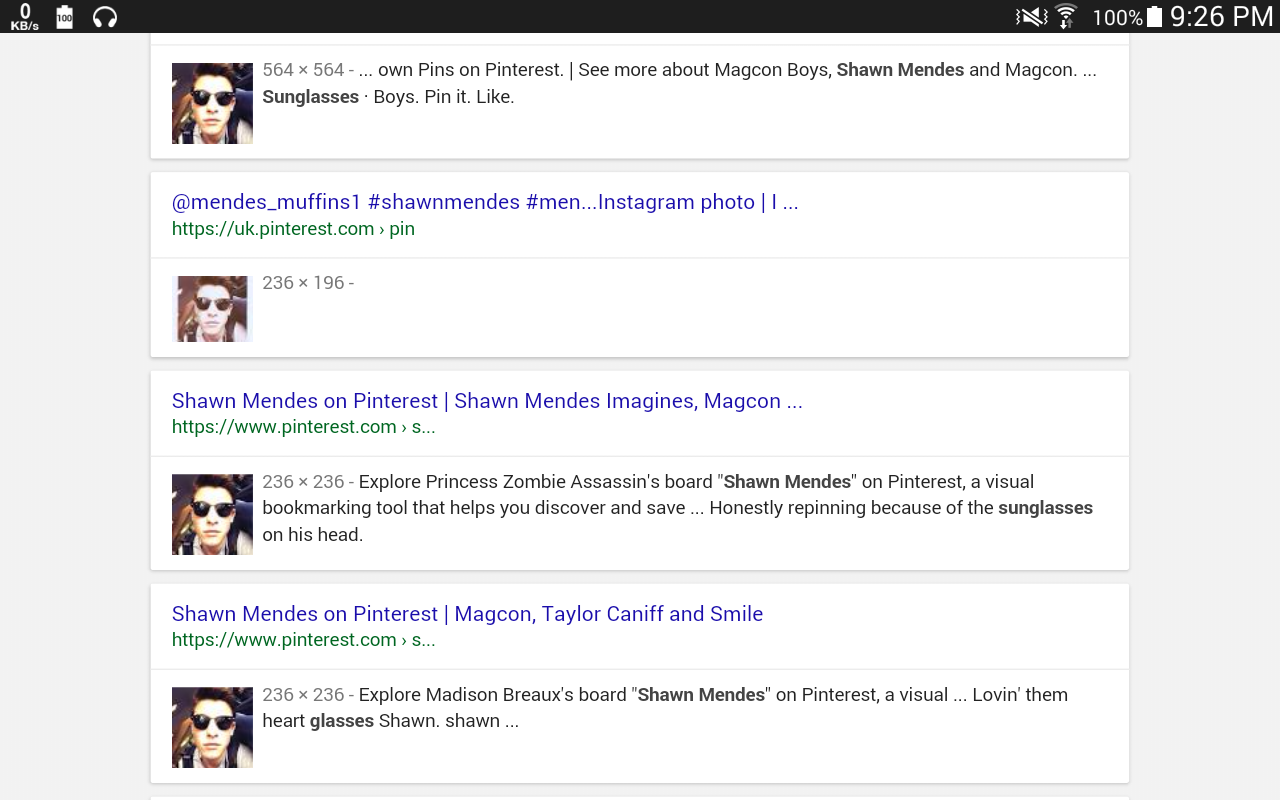Tap the network speed KB/s indicator
This screenshot has width=1280, height=800.
[x=25, y=17]
